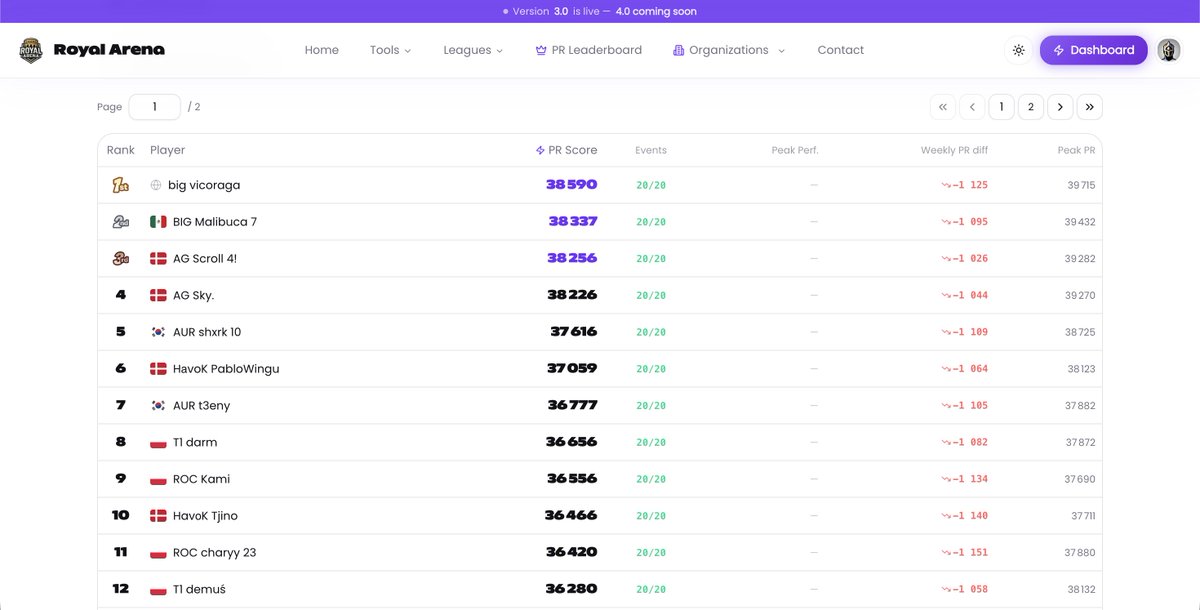
Task: Click the Poland flag beside T1 demuš
Action: pyautogui.click(x=158, y=589)
